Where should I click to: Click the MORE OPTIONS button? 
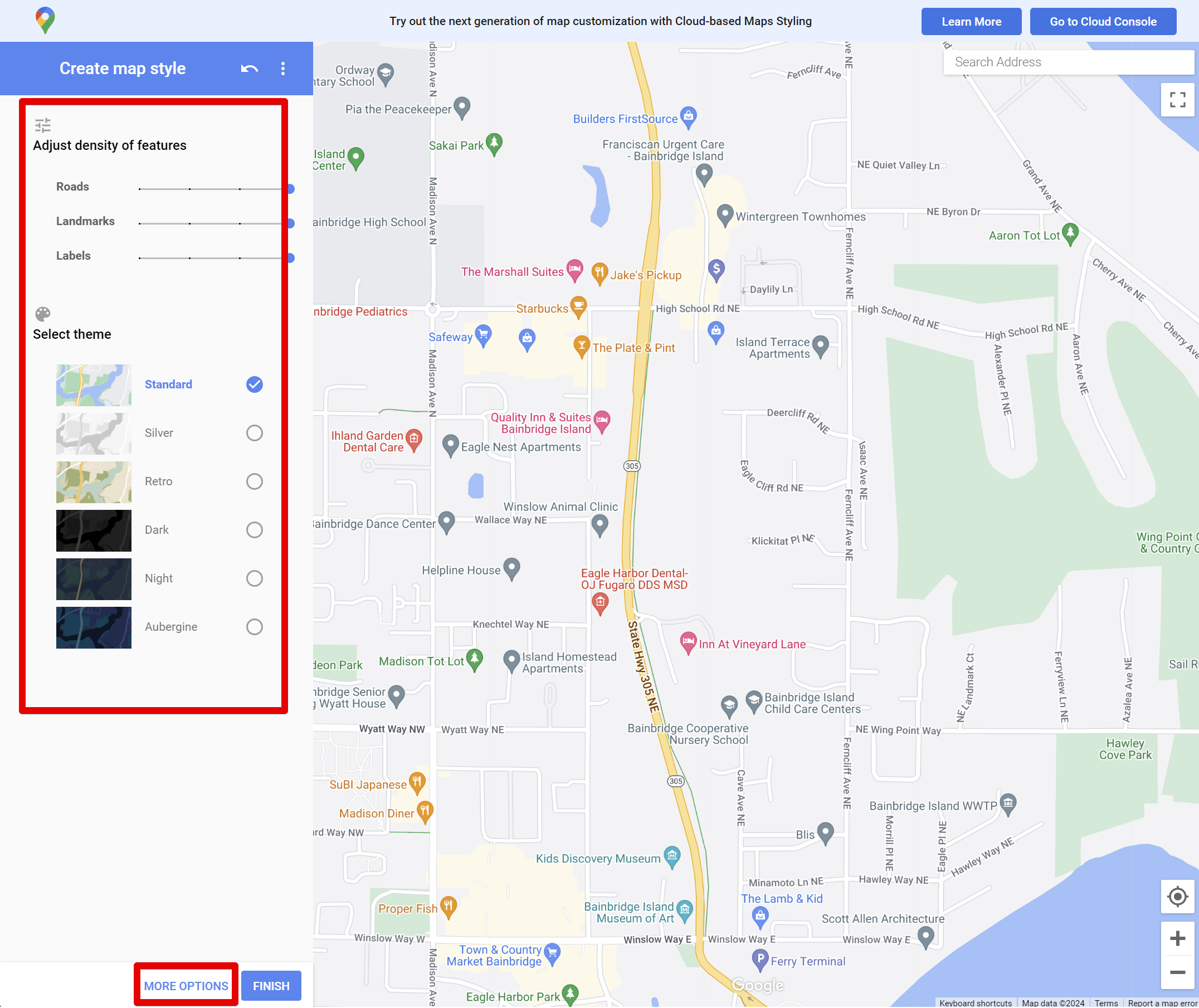(x=186, y=987)
